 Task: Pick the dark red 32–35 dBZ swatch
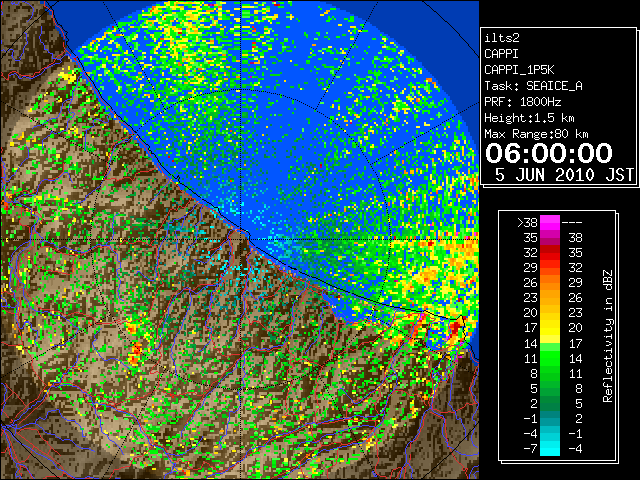point(550,253)
